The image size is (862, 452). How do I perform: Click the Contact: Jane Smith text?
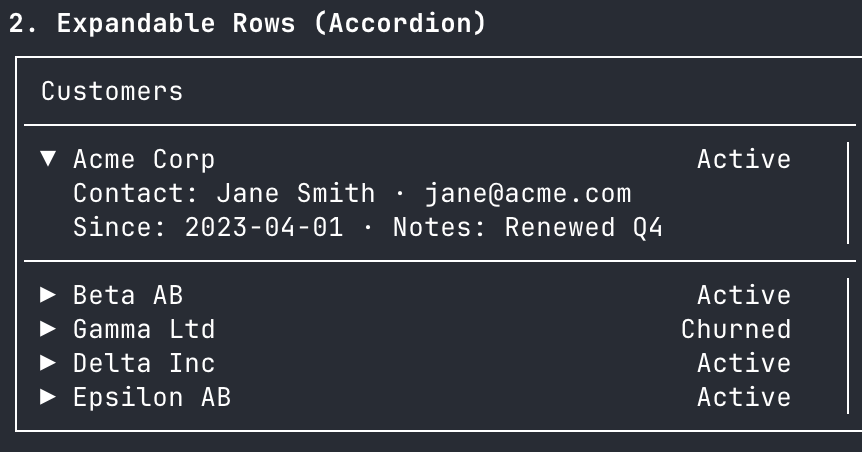224,193
